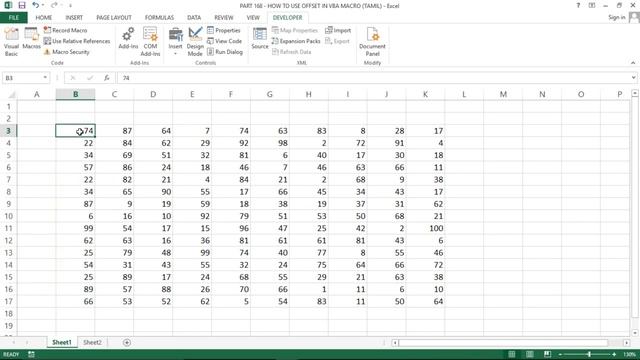
Task: Click the zoom percentage level
Action: 629,354
